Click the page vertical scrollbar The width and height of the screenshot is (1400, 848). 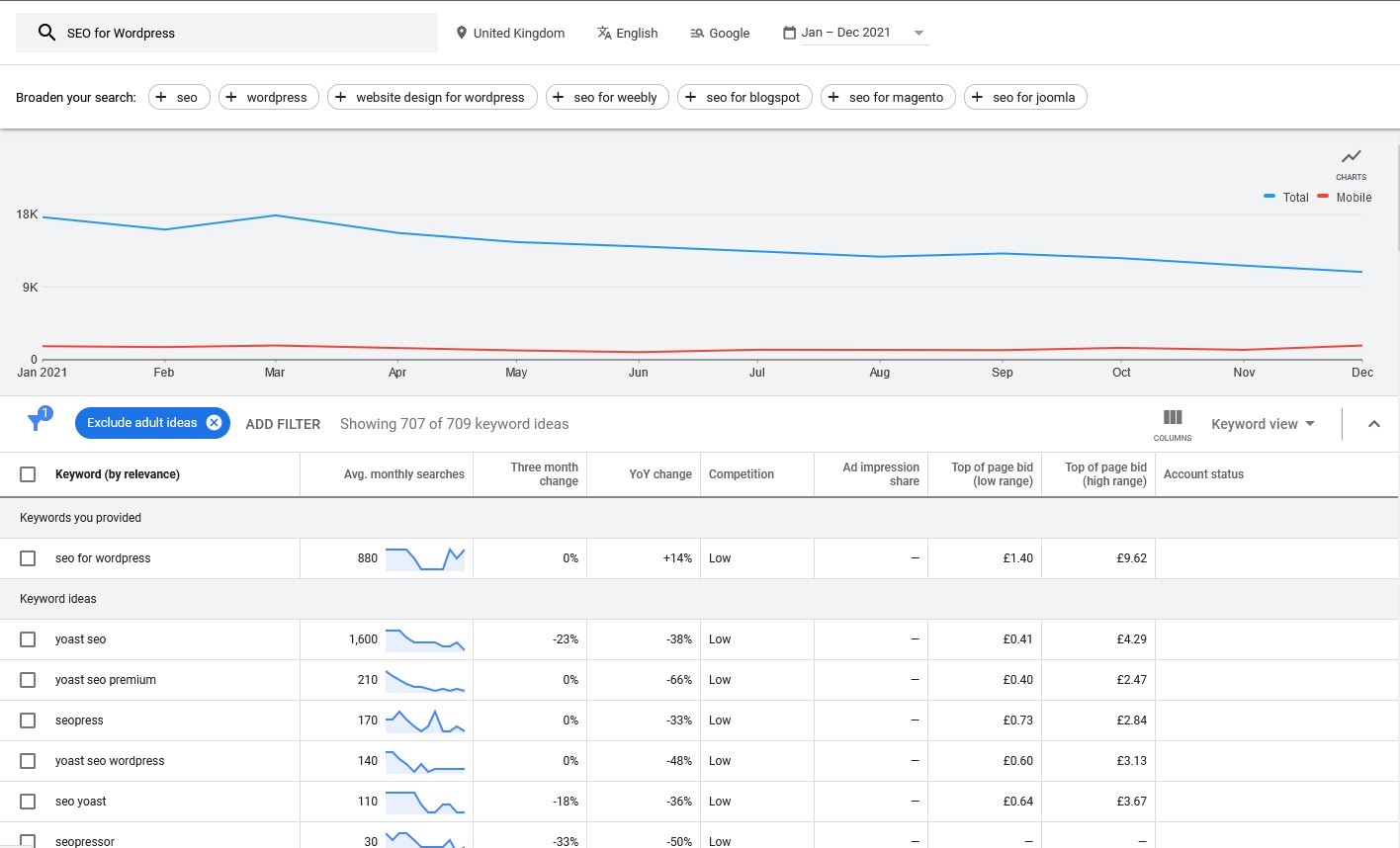click(1396, 198)
